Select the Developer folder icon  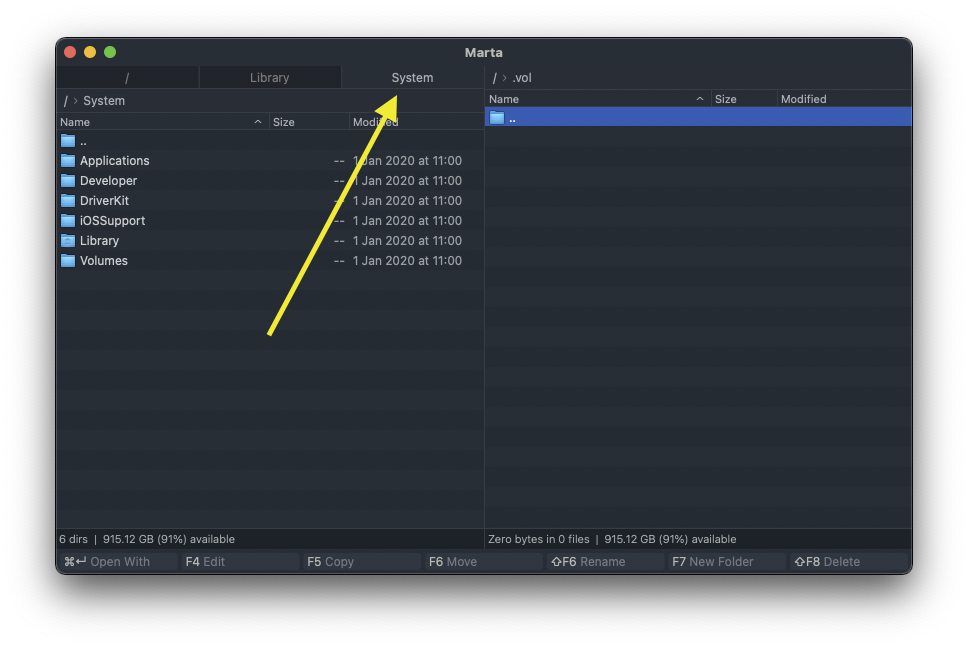(x=67, y=180)
